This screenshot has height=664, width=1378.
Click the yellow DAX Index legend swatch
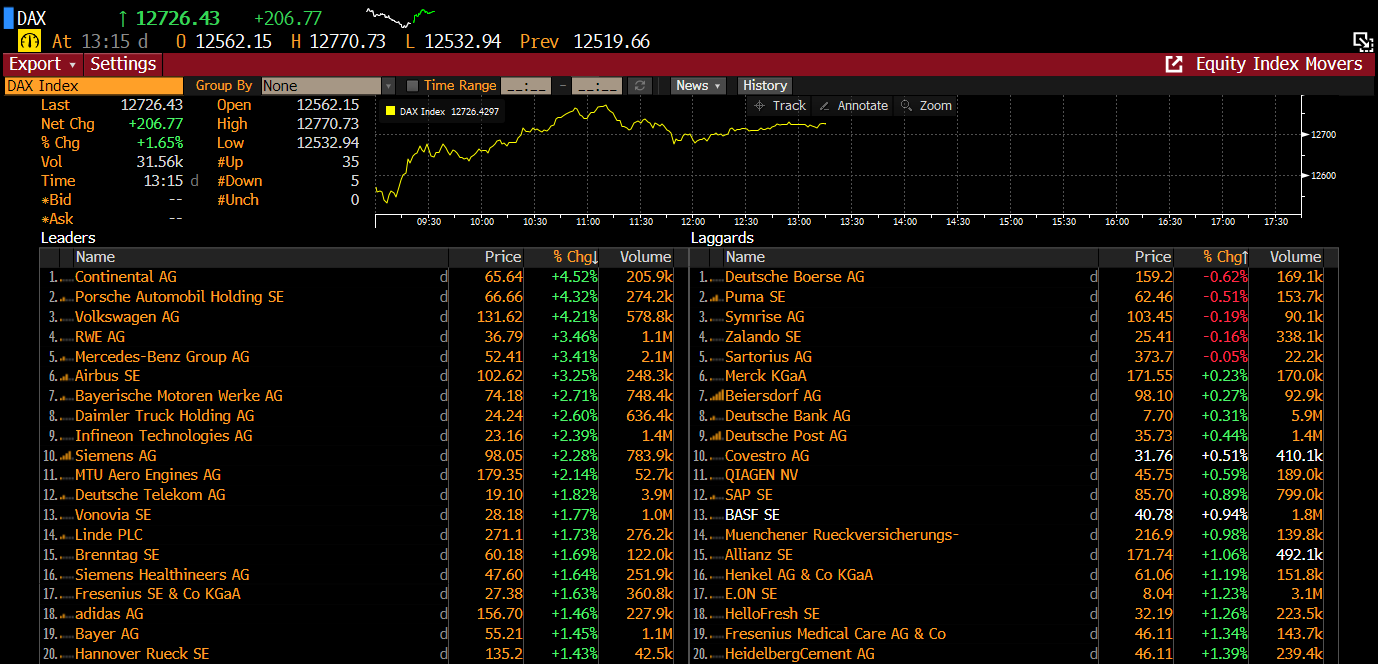(x=390, y=111)
